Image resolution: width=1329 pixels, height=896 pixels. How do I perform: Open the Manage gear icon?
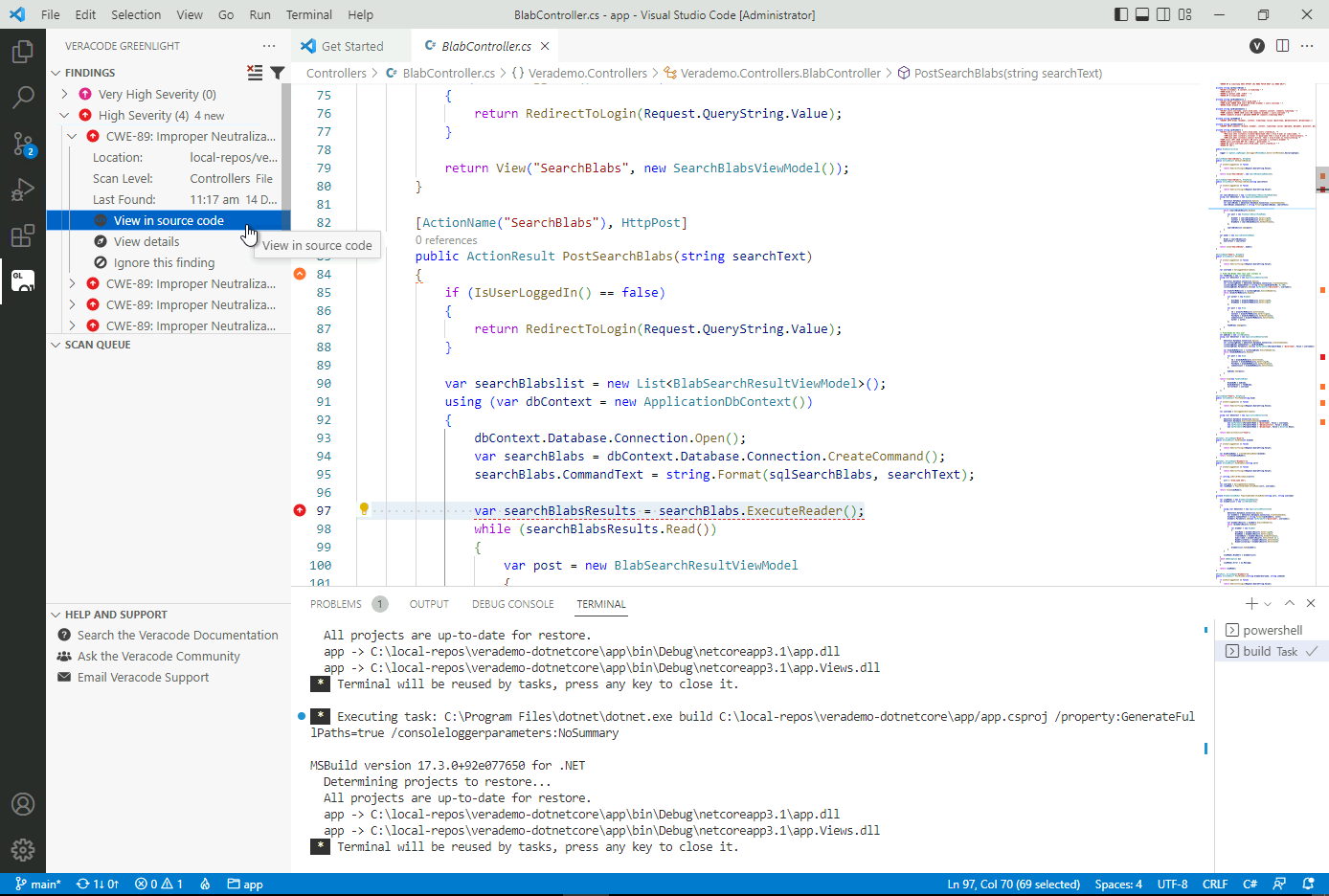[23, 850]
